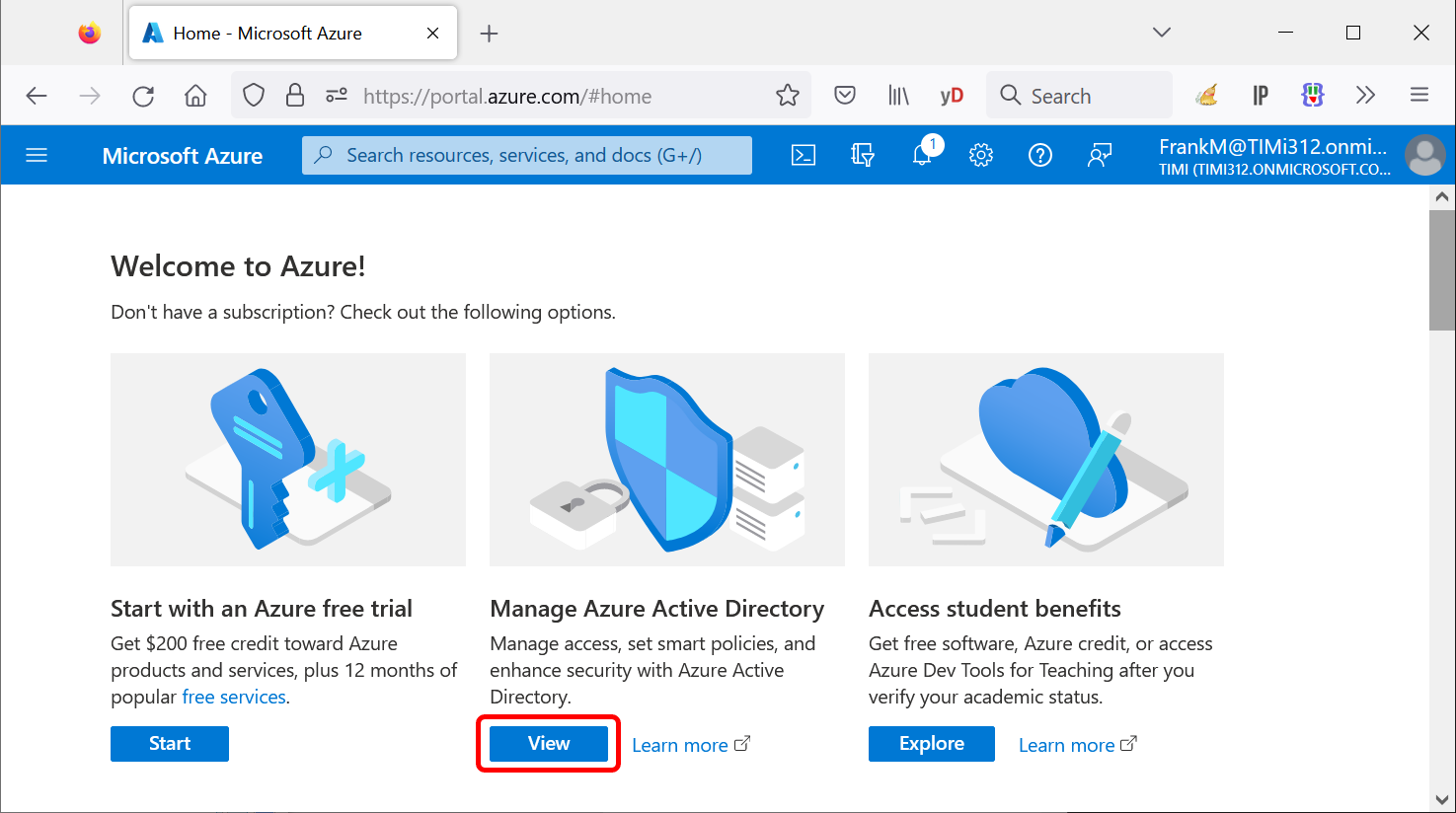This screenshot has width=1456, height=813.
Task: Open site permissions icon
Action: point(337,96)
